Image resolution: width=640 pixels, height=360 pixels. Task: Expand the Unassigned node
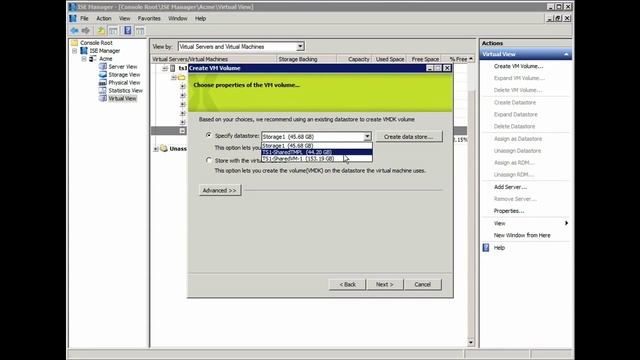[156, 149]
